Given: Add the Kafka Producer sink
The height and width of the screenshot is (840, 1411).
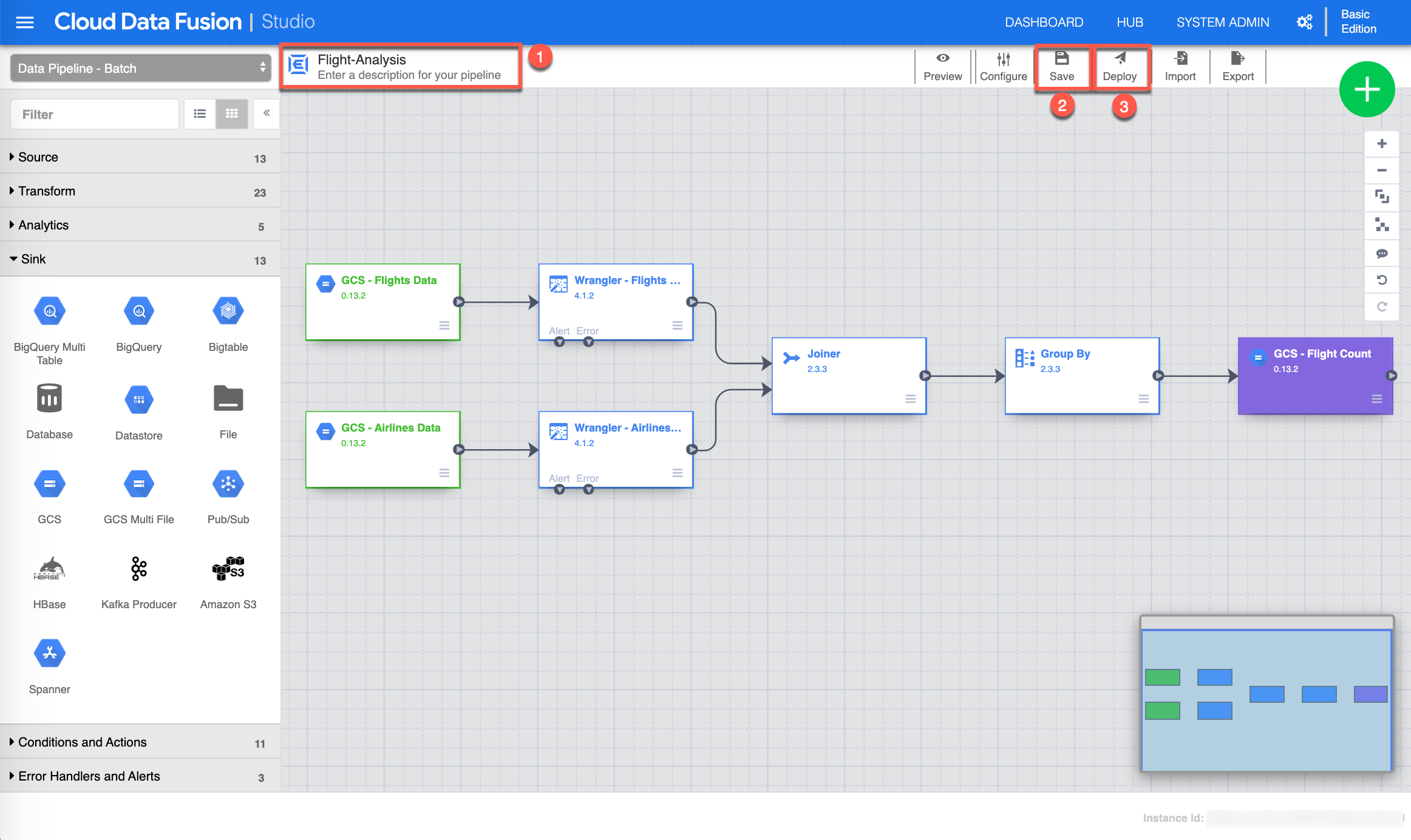Looking at the screenshot, I should pyautogui.click(x=139, y=569).
